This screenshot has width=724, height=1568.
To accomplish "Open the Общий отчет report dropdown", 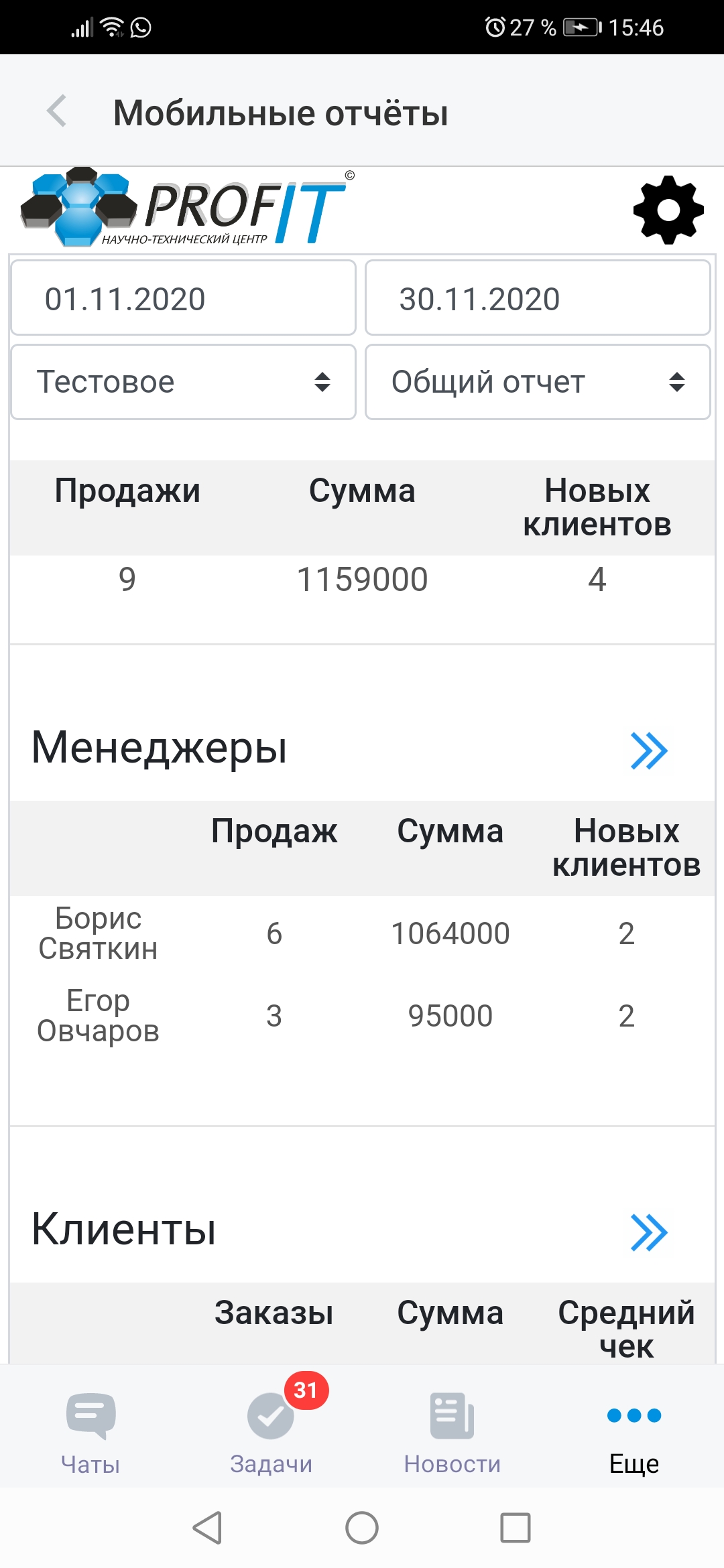I will point(538,382).
